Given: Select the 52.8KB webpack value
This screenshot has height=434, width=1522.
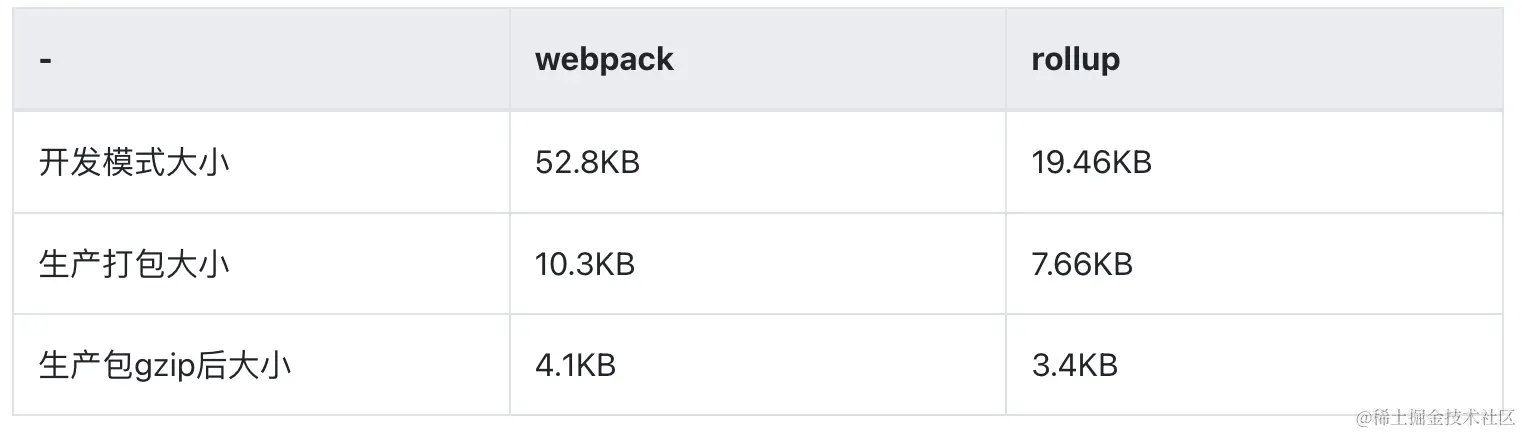Looking at the screenshot, I should [x=587, y=163].
